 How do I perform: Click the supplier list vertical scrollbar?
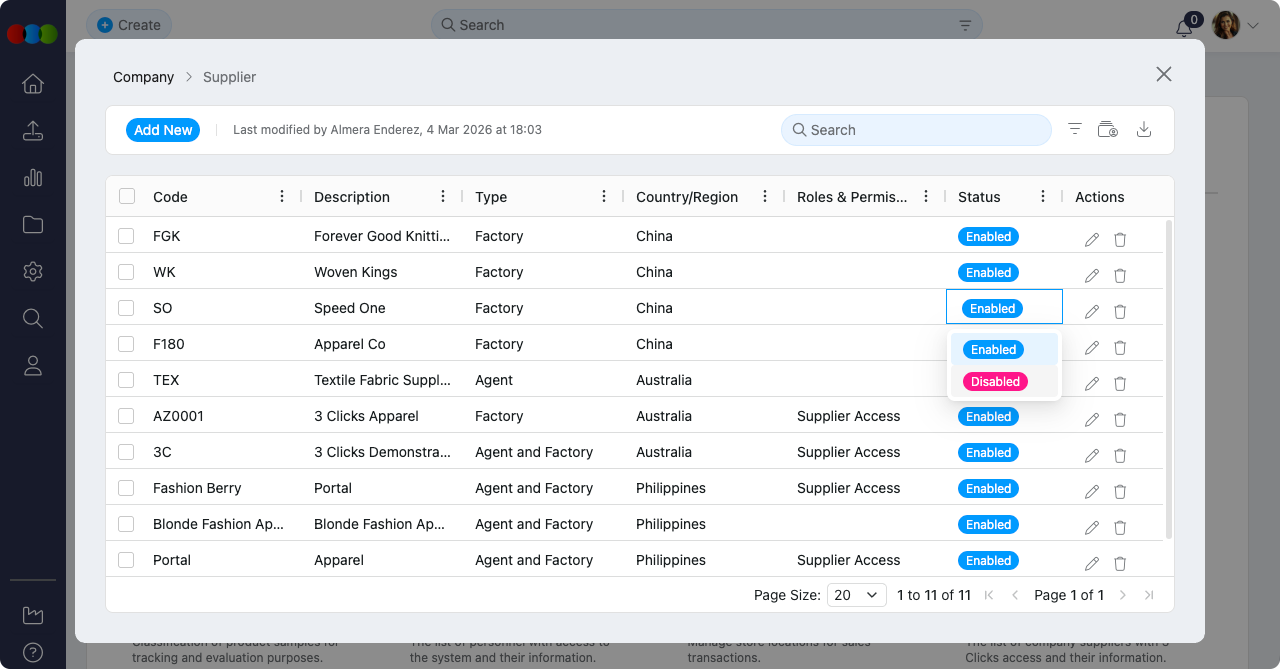click(x=1168, y=380)
